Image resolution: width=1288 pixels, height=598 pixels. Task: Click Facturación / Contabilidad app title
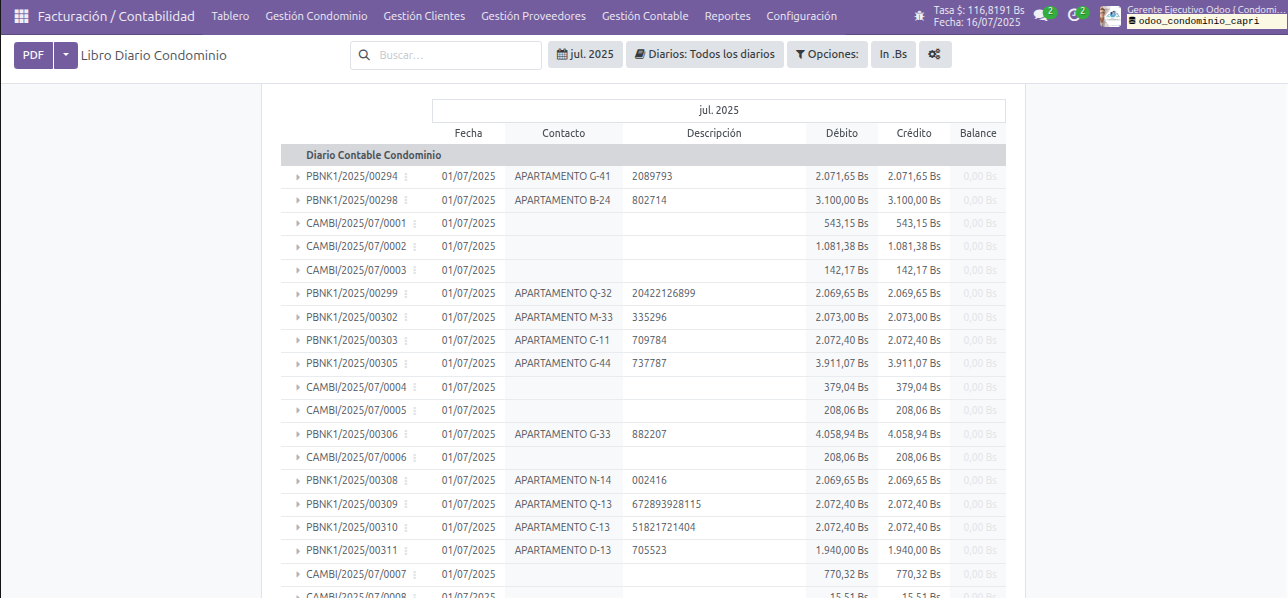point(116,16)
